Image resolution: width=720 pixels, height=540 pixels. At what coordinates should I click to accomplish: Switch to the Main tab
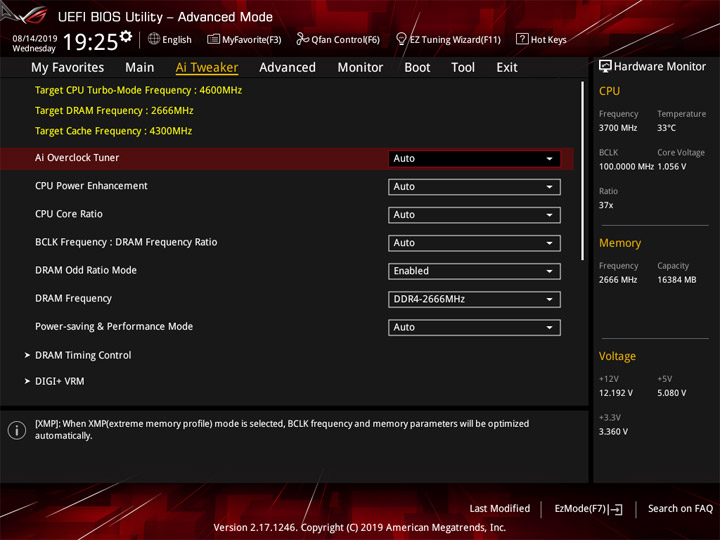coord(140,68)
